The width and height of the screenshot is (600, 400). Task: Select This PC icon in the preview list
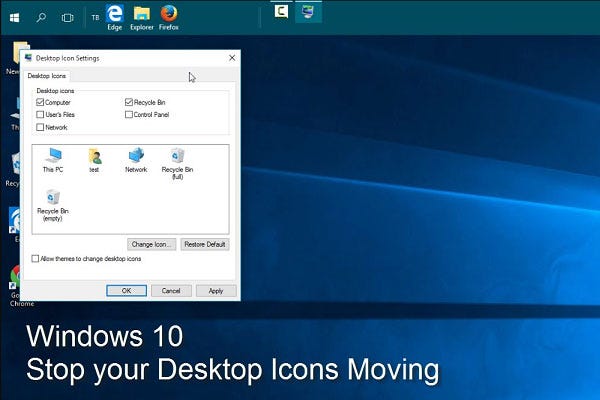tap(53, 160)
